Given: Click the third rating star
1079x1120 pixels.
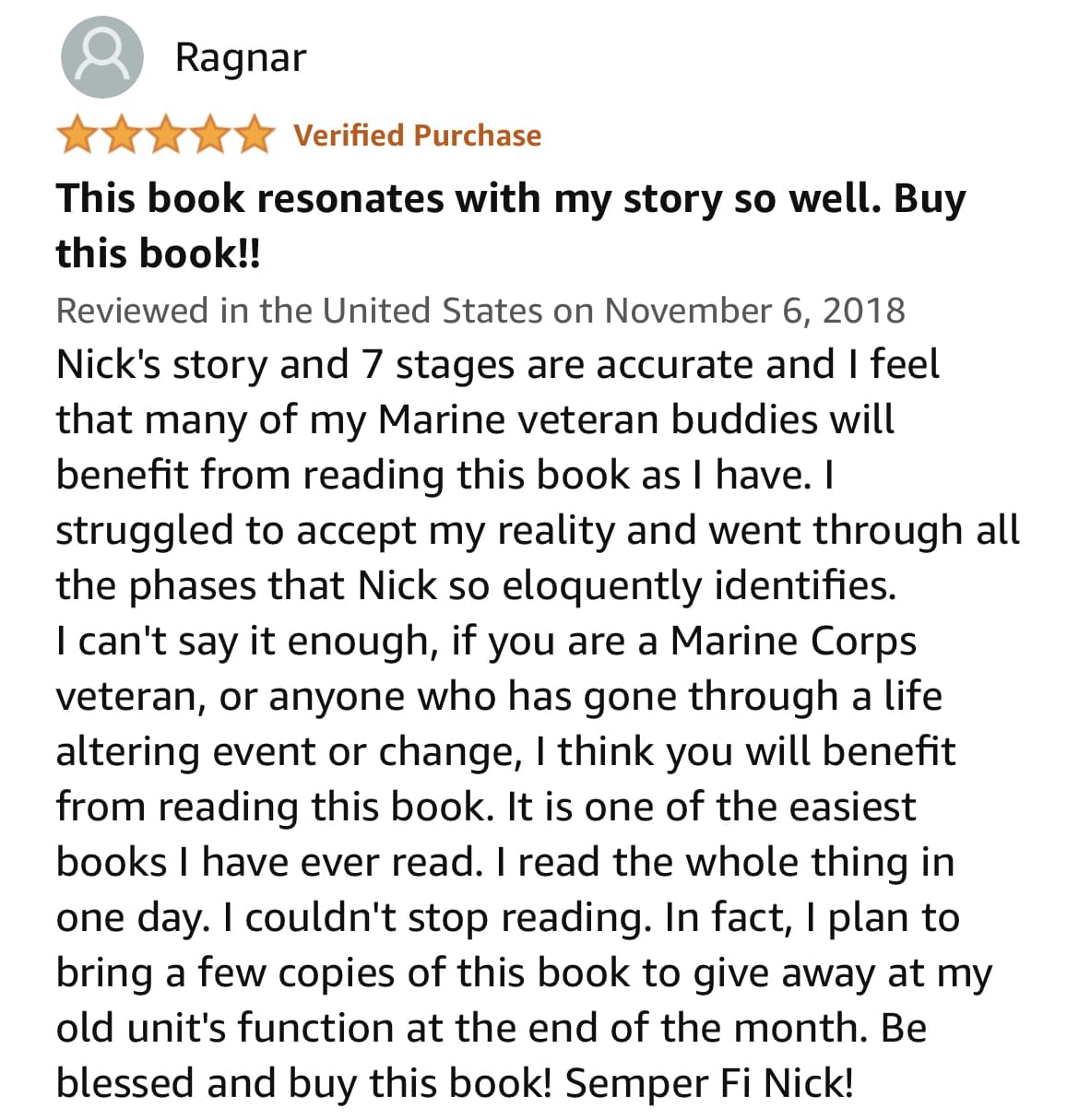Looking at the screenshot, I should click(165, 136).
